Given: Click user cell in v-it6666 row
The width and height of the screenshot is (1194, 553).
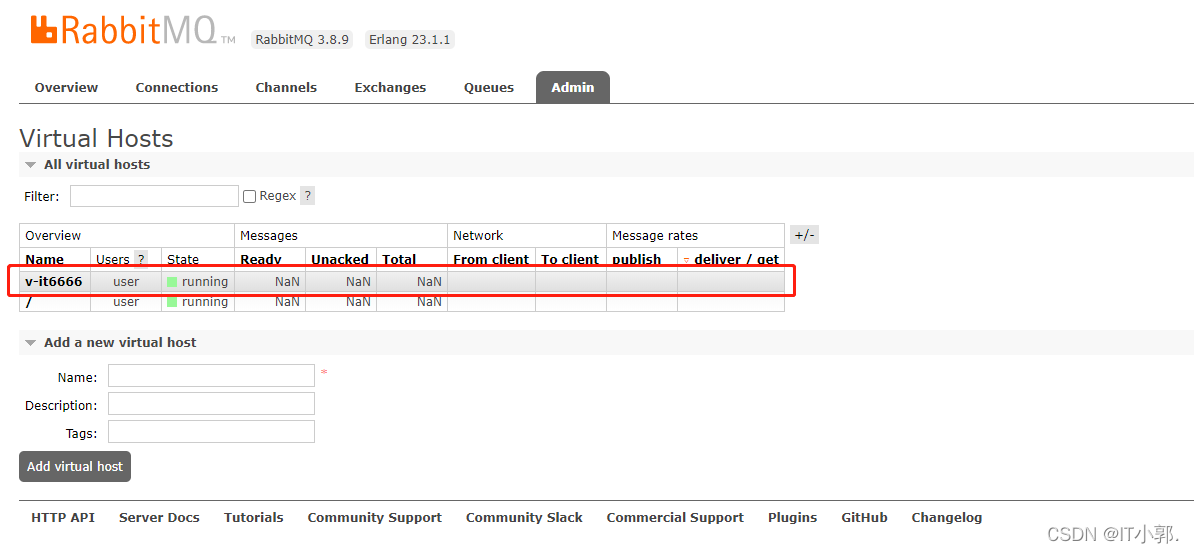Looking at the screenshot, I should click(126, 282).
